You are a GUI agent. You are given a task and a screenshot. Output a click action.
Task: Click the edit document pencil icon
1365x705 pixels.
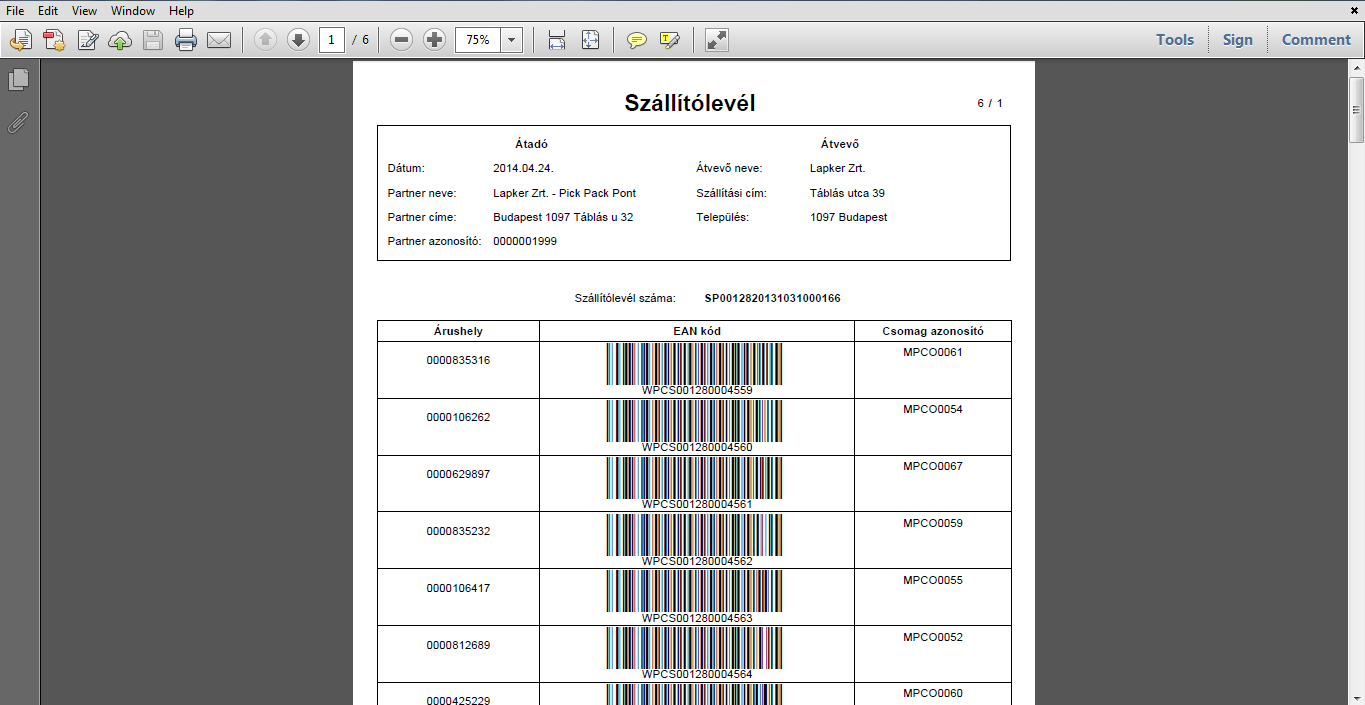(88, 40)
